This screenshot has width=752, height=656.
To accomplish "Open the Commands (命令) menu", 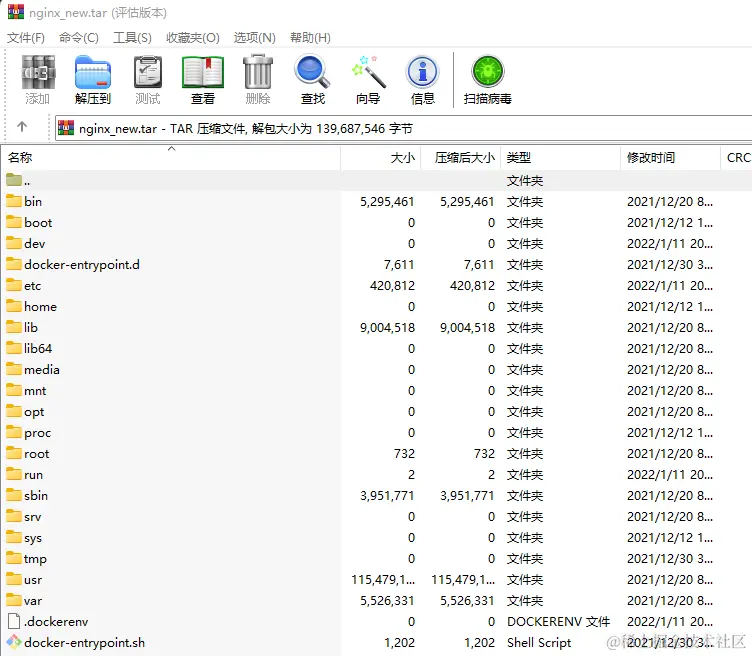I will click(79, 37).
